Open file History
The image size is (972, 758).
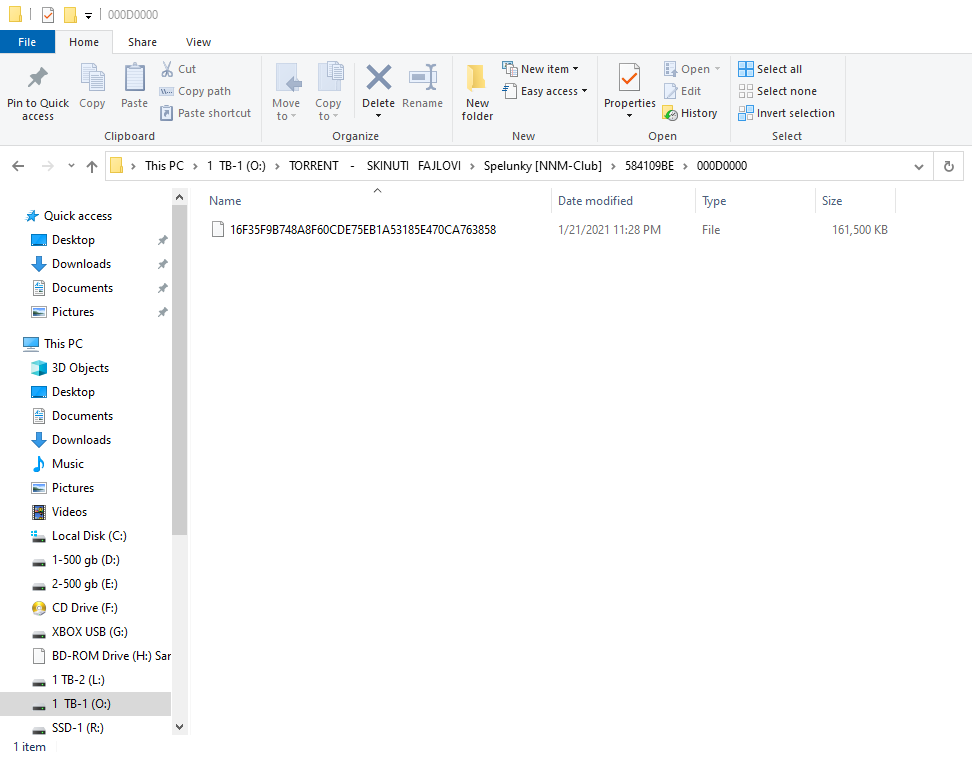(x=690, y=113)
